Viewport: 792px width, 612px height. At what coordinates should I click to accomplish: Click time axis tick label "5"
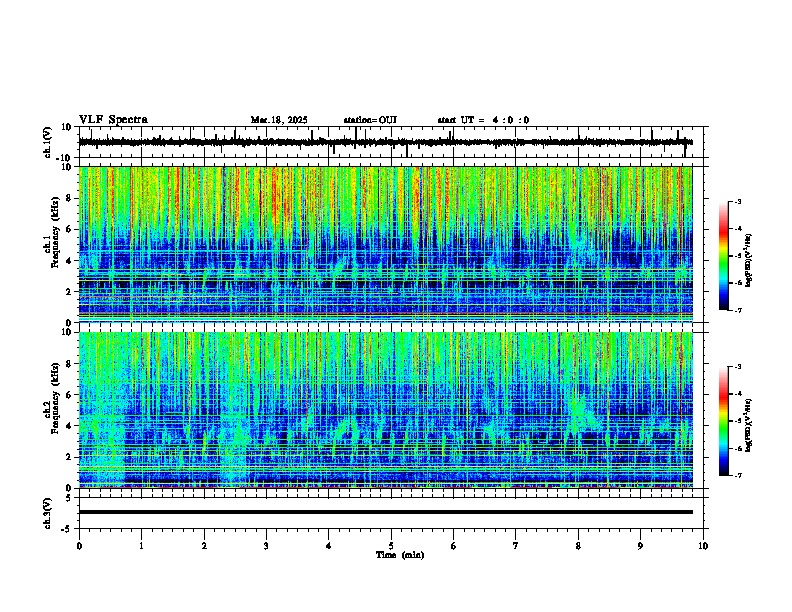coord(391,546)
